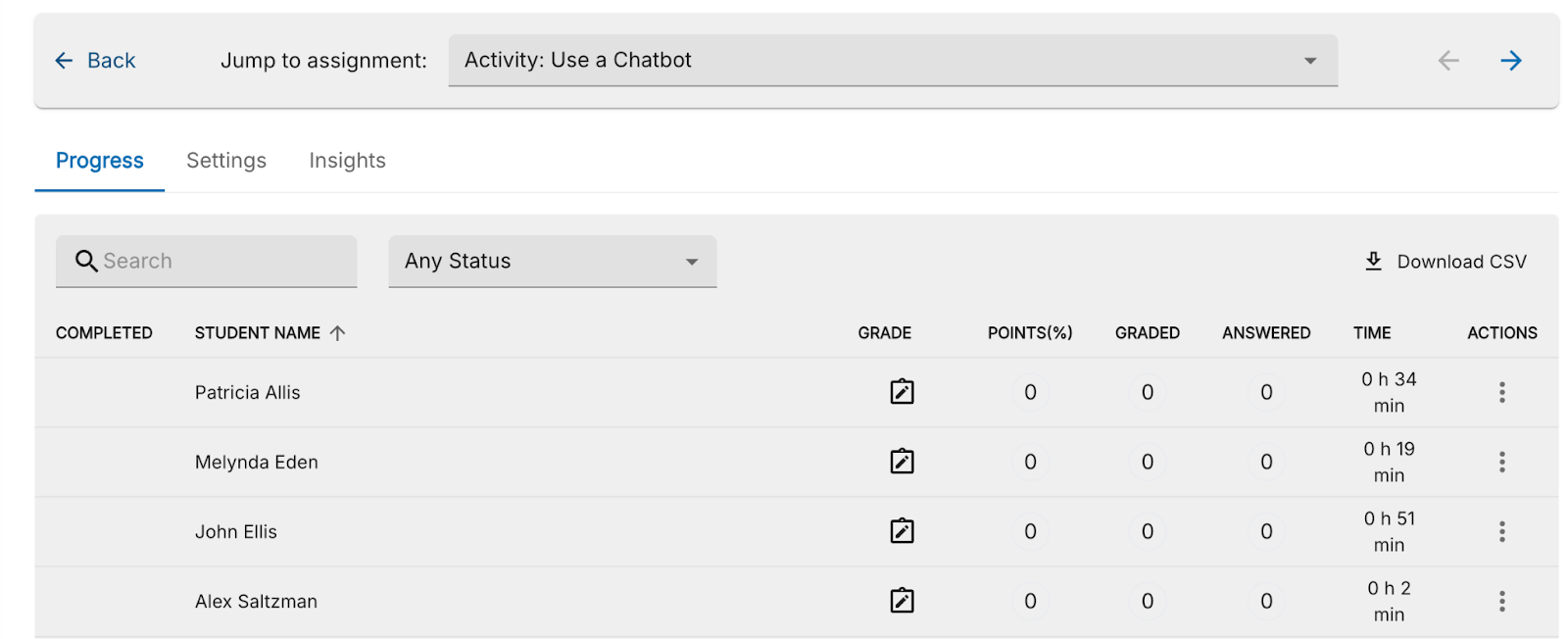Go to next assignment arrow
1568x639 pixels.
coord(1511,61)
